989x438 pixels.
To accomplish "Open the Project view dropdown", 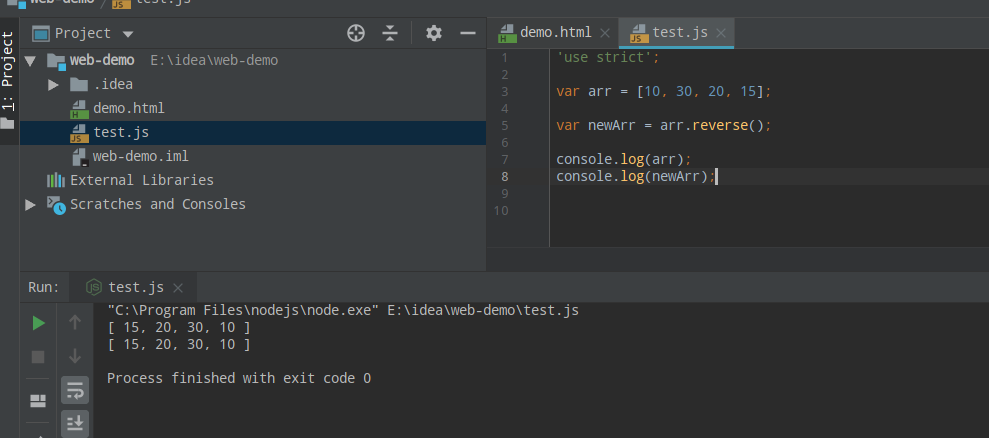I will (x=128, y=33).
